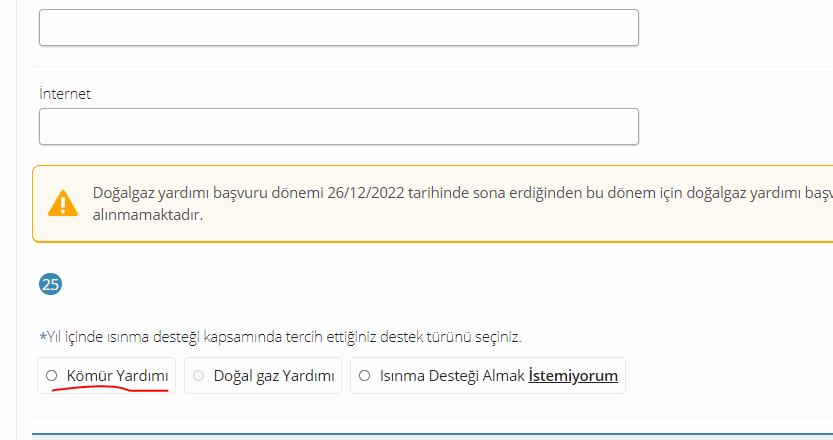Viewport: 833px width, 440px height.
Task: Click the Doğal gaz Yardımı label text
Action: tap(274, 376)
